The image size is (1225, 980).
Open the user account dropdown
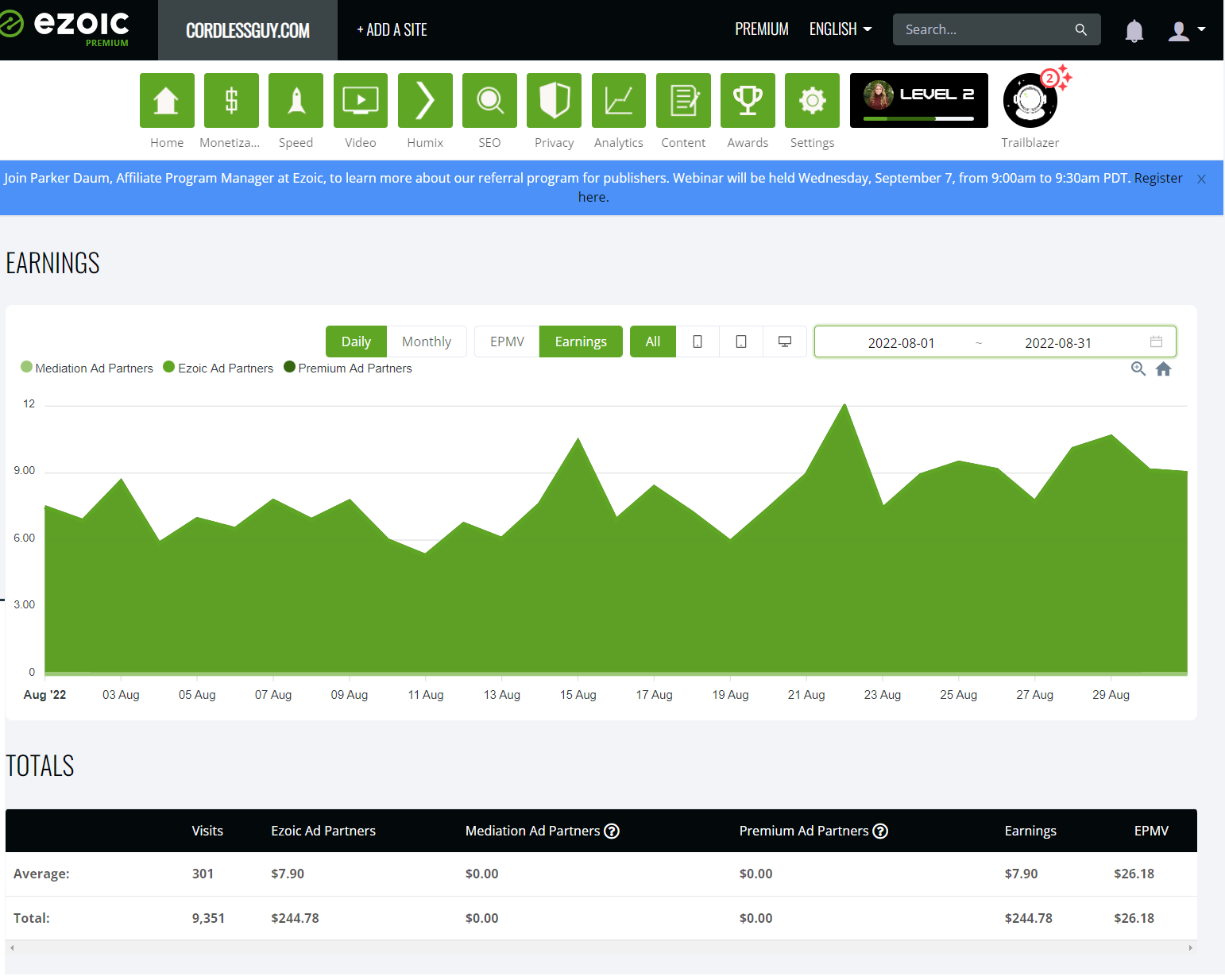point(1187,30)
